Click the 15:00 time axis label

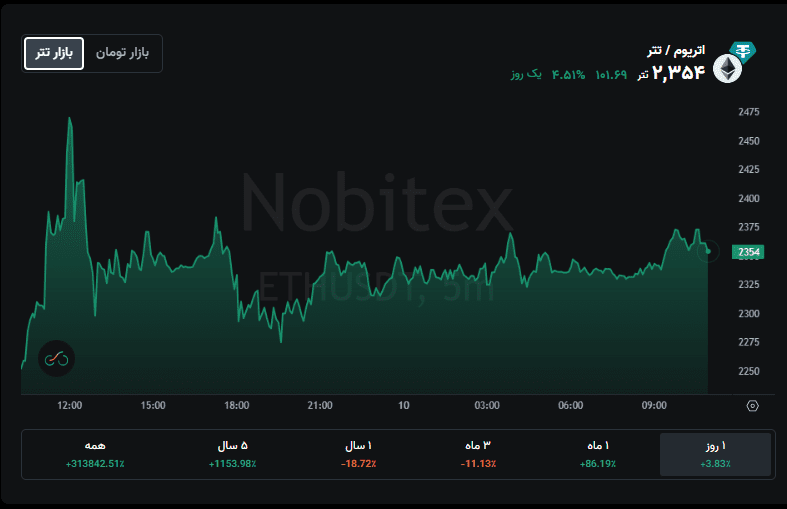coord(153,405)
